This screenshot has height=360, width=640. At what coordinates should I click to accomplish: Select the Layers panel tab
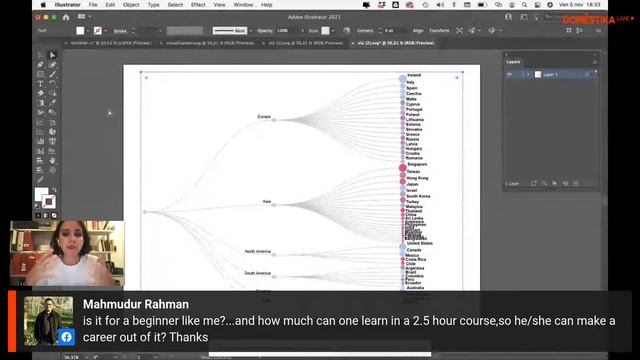point(513,62)
